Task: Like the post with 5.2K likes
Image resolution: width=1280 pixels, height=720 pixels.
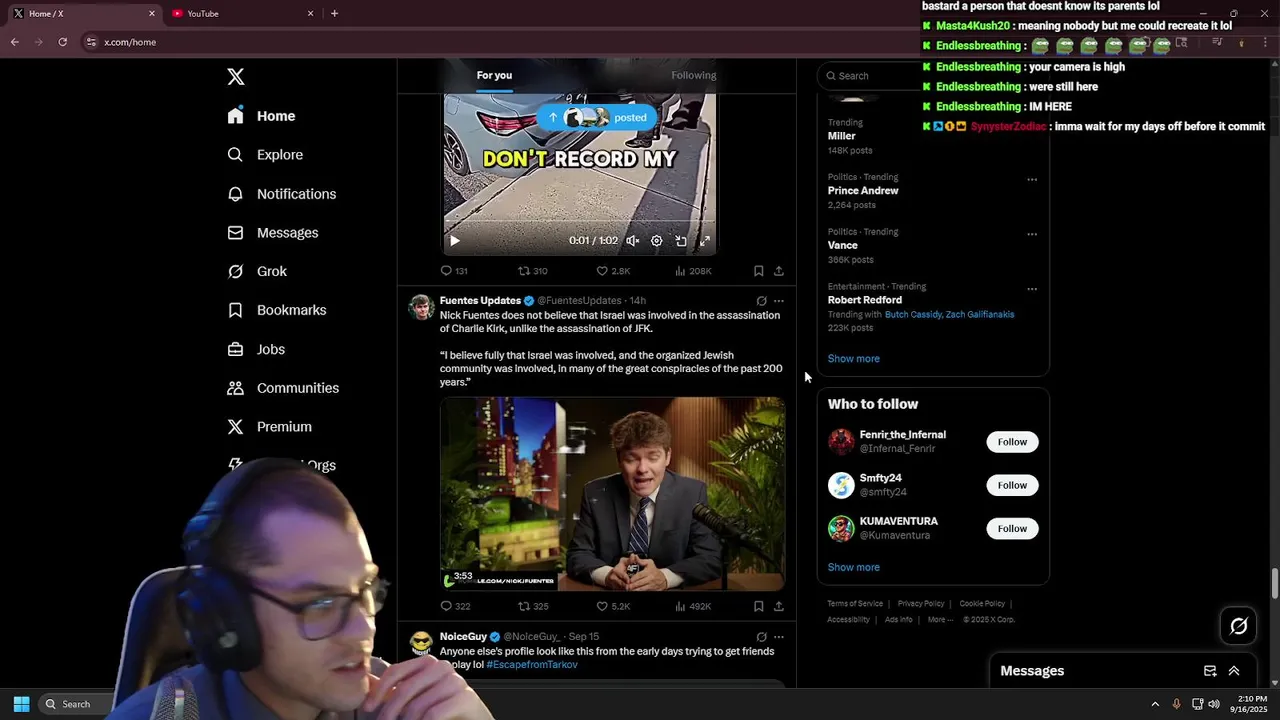Action: tap(613, 606)
